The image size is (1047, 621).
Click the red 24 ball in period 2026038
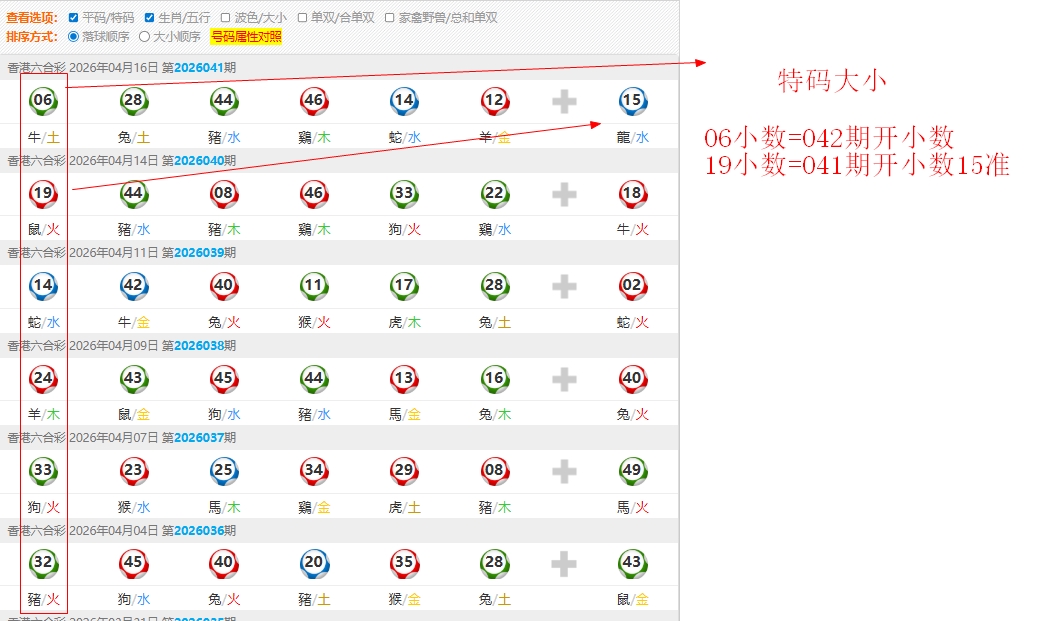[43, 378]
